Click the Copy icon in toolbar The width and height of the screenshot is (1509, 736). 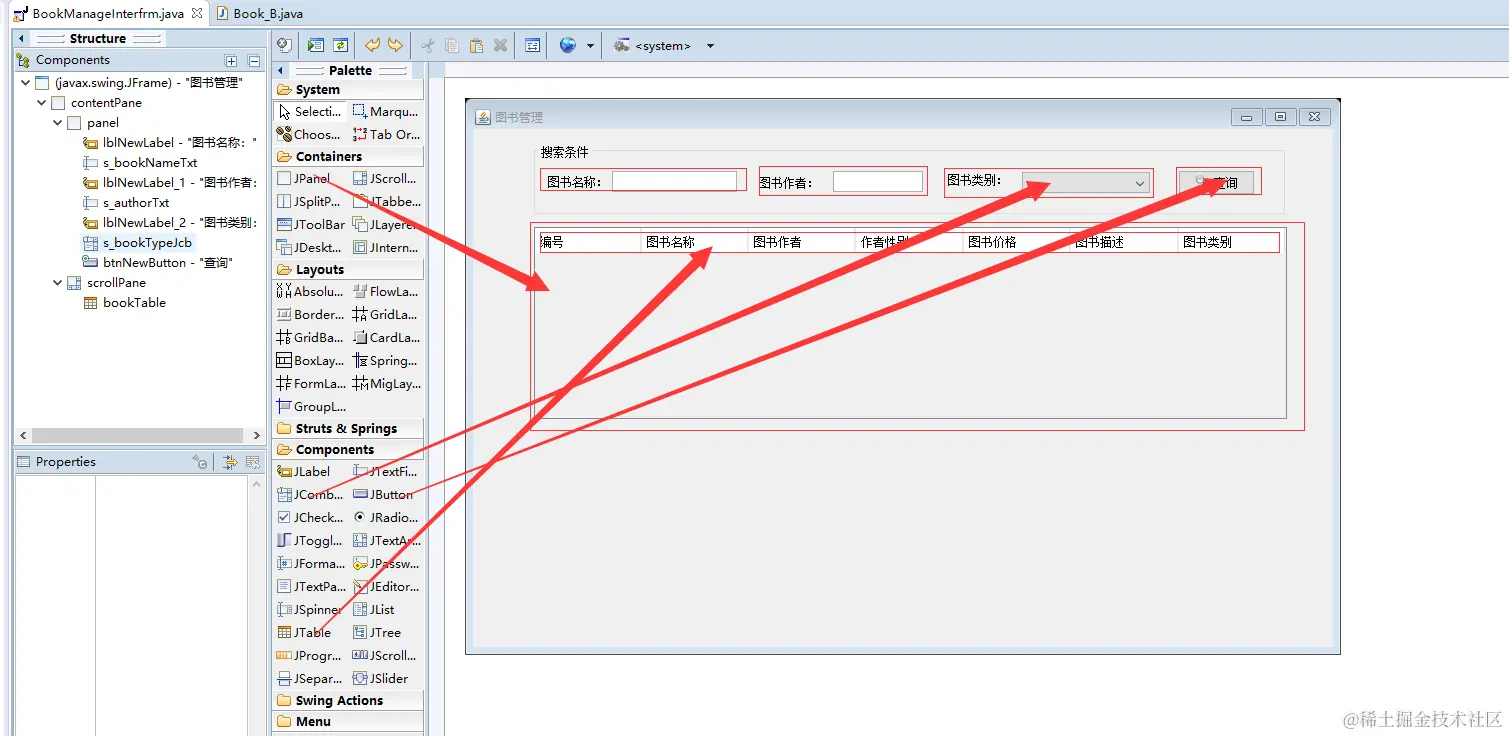(452, 45)
